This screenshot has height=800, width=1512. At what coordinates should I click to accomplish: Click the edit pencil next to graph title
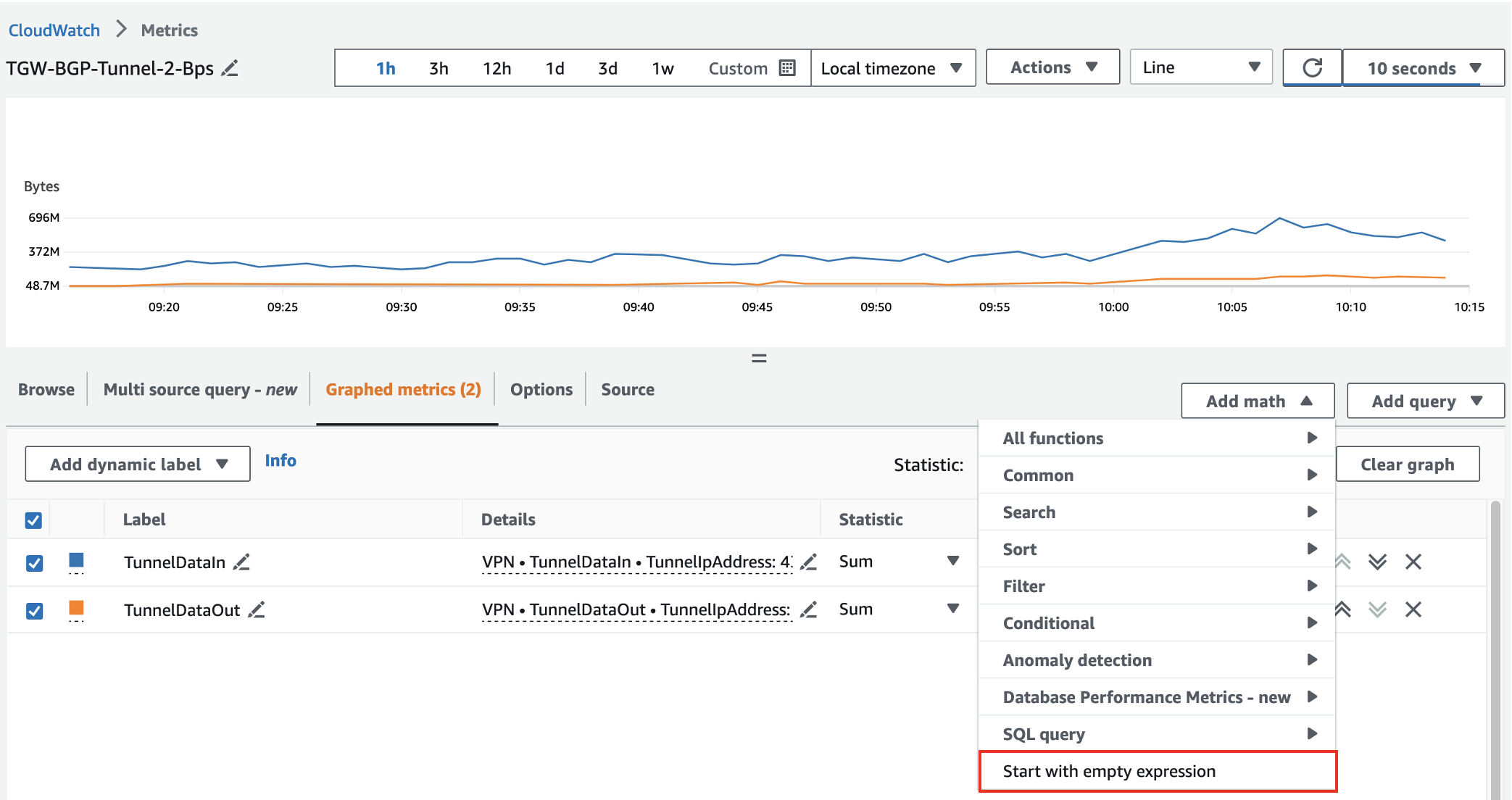point(230,69)
